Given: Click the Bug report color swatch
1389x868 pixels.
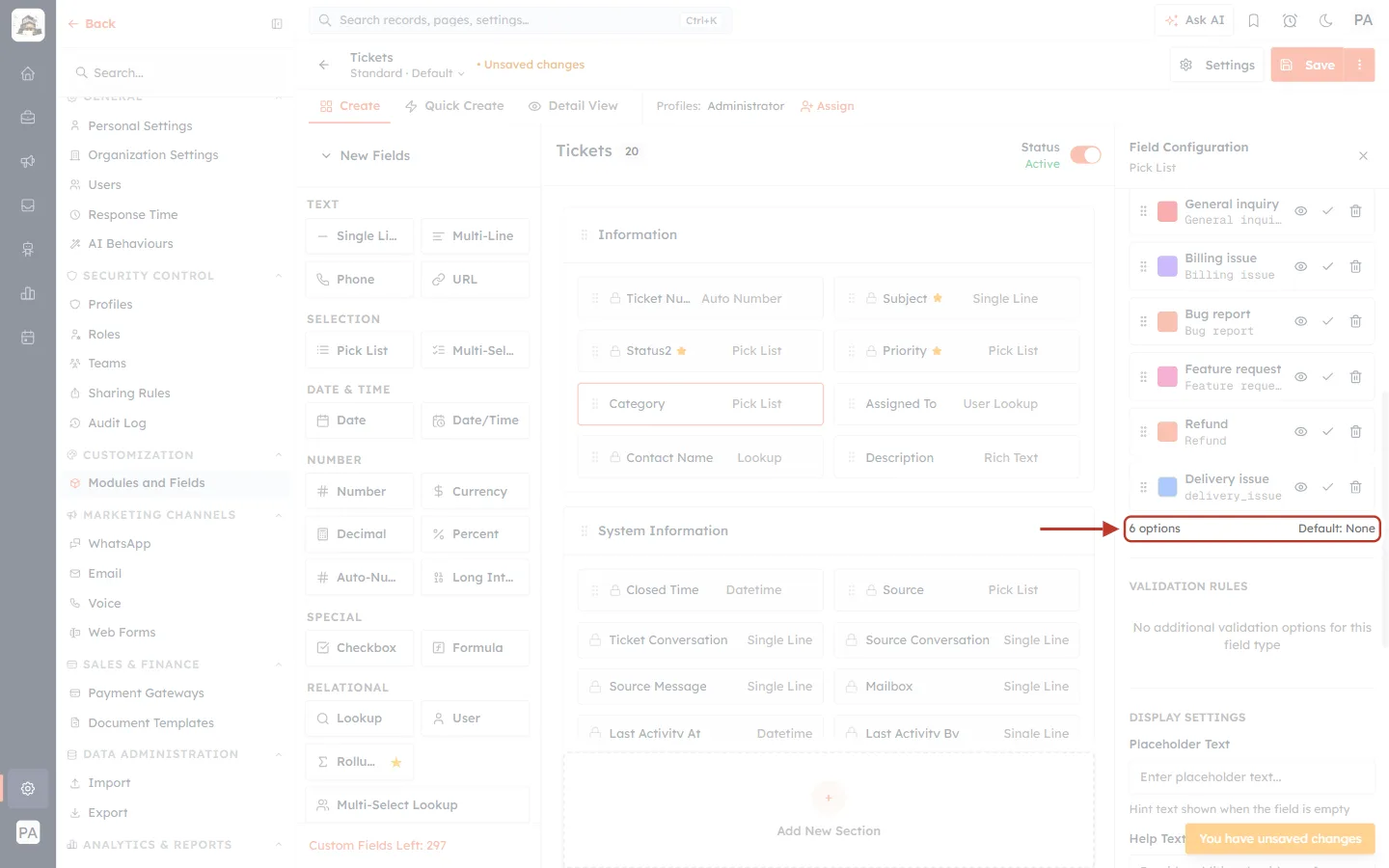Looking at the screenshot, I should pyautogui.click(x=1167, y=322).
